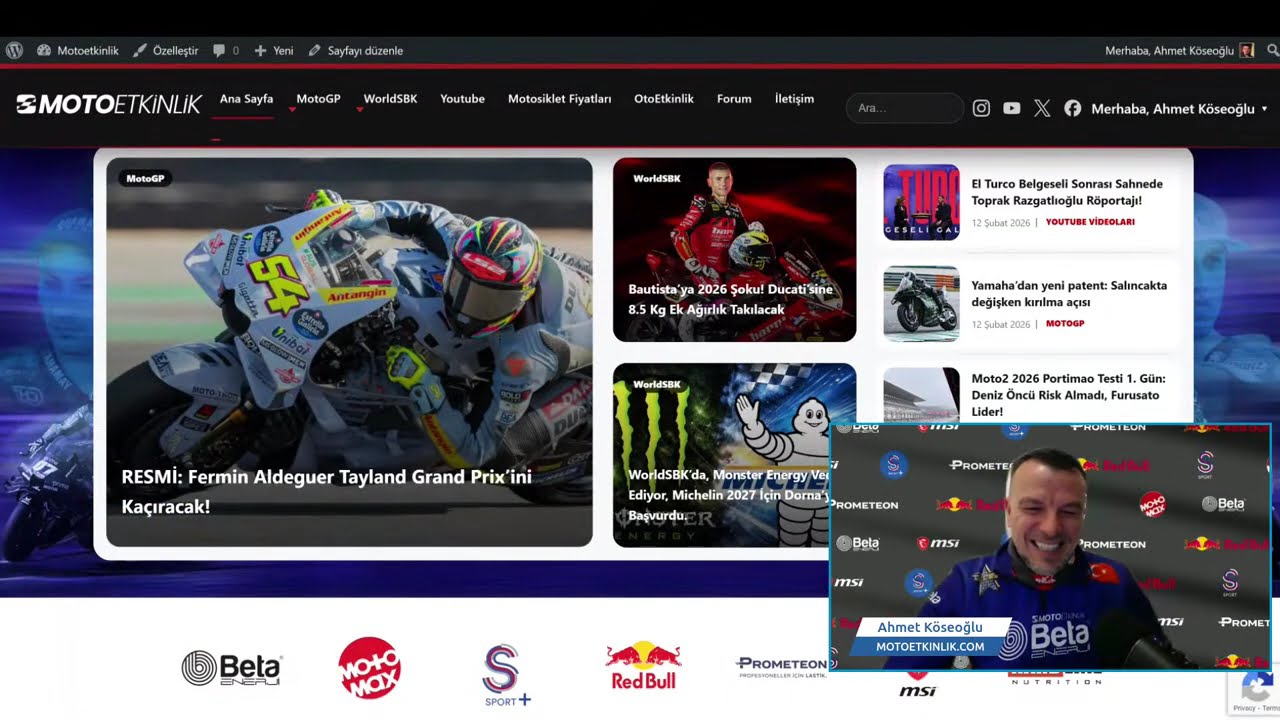Click the S Sport Plus sponsor logo
The height and width of the screenshot is (720, 1280).
pos(505,675)
